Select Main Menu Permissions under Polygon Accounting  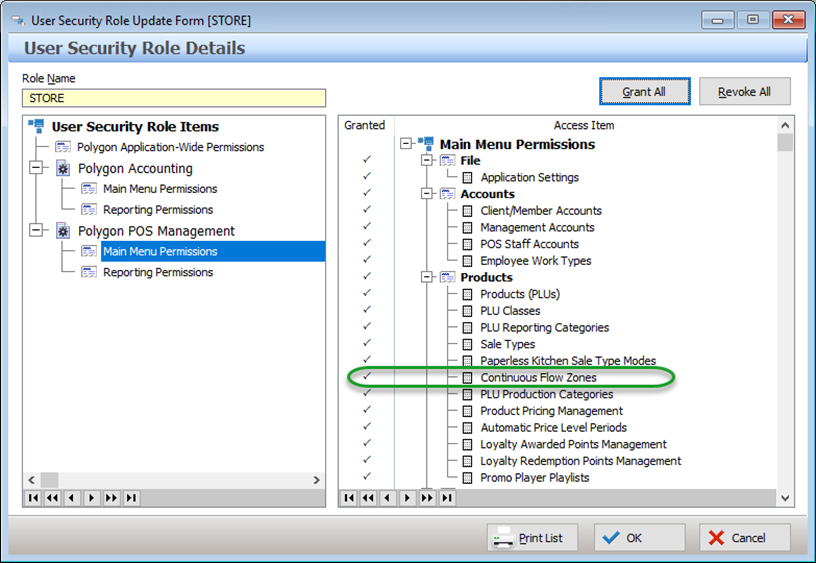click(160, 189)
